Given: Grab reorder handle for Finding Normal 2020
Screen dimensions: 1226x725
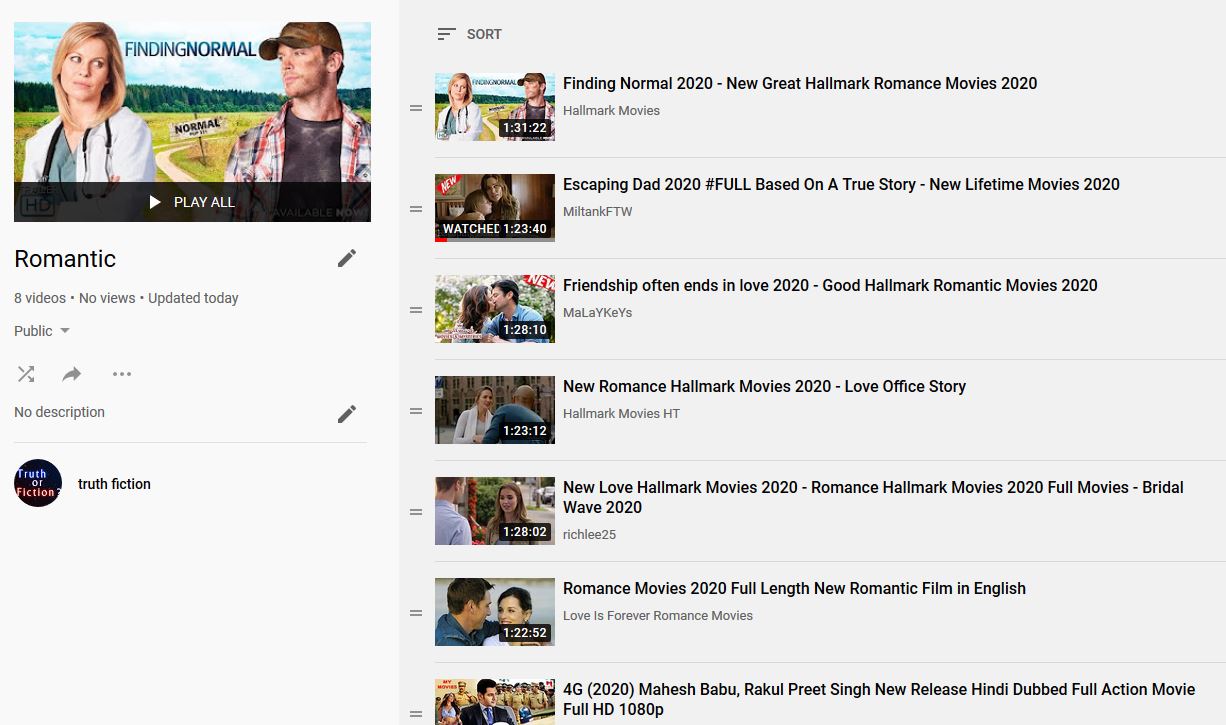Looking at the screenshot, I should coord(416,108).
